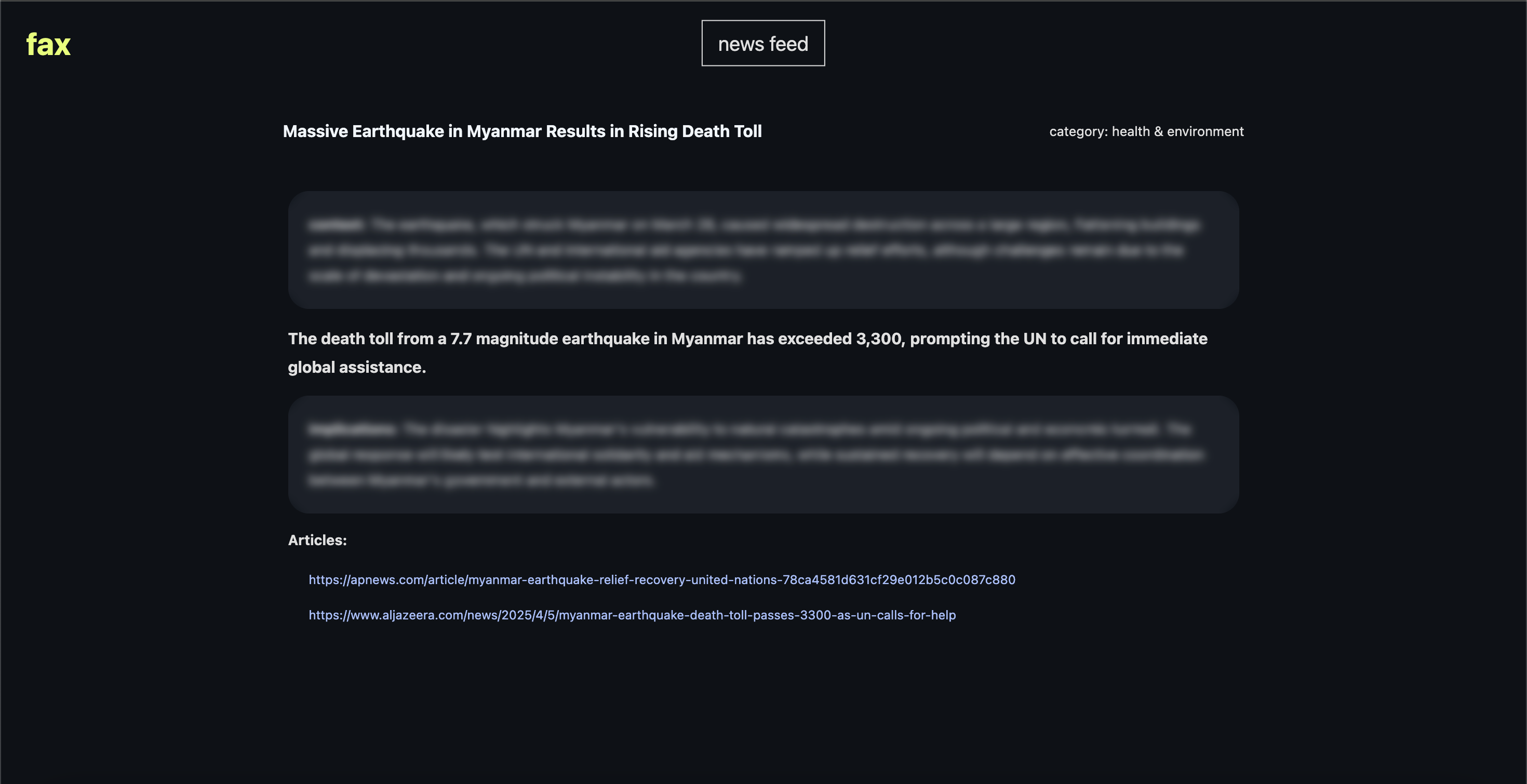Click the hash ending of the AP link
The width and height of the screenshot is (1527, 784).
coord(899,579)
